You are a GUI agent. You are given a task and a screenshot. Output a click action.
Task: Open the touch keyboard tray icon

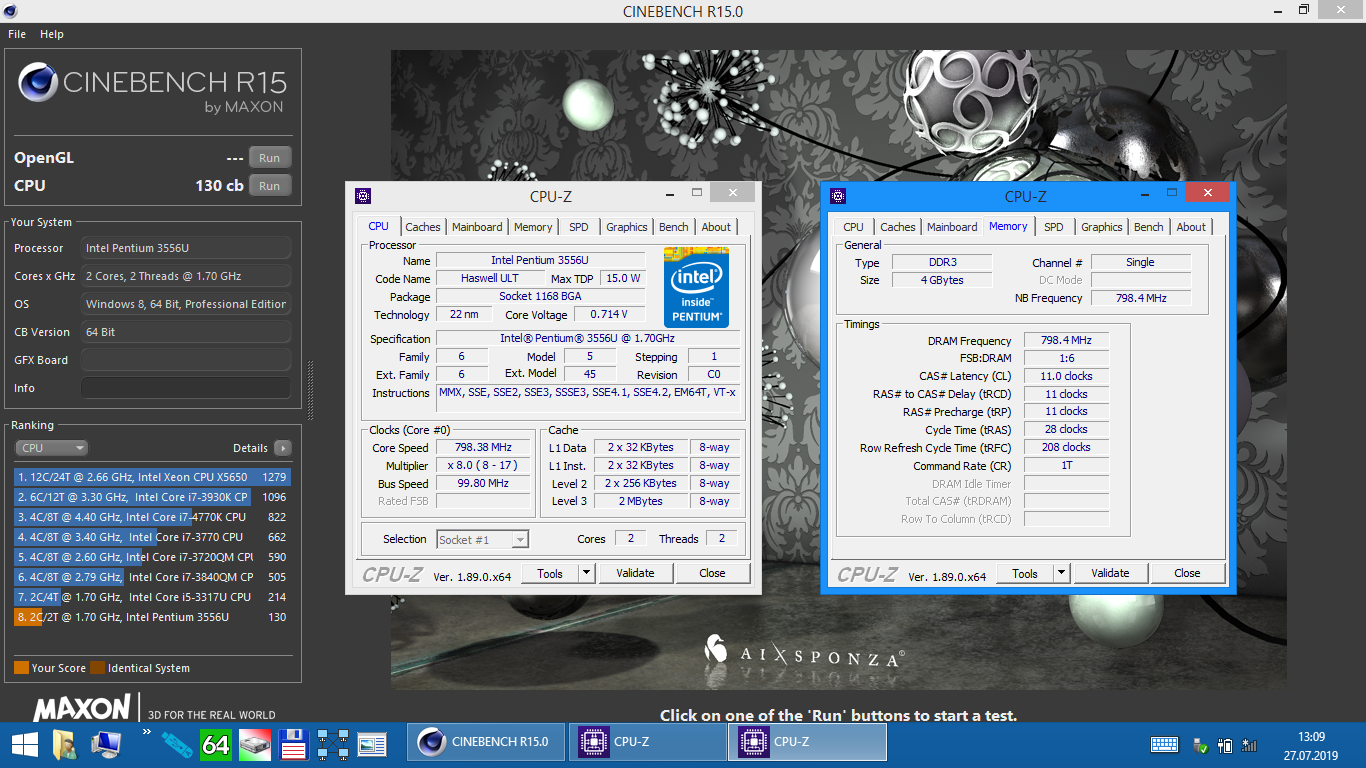1165,744
